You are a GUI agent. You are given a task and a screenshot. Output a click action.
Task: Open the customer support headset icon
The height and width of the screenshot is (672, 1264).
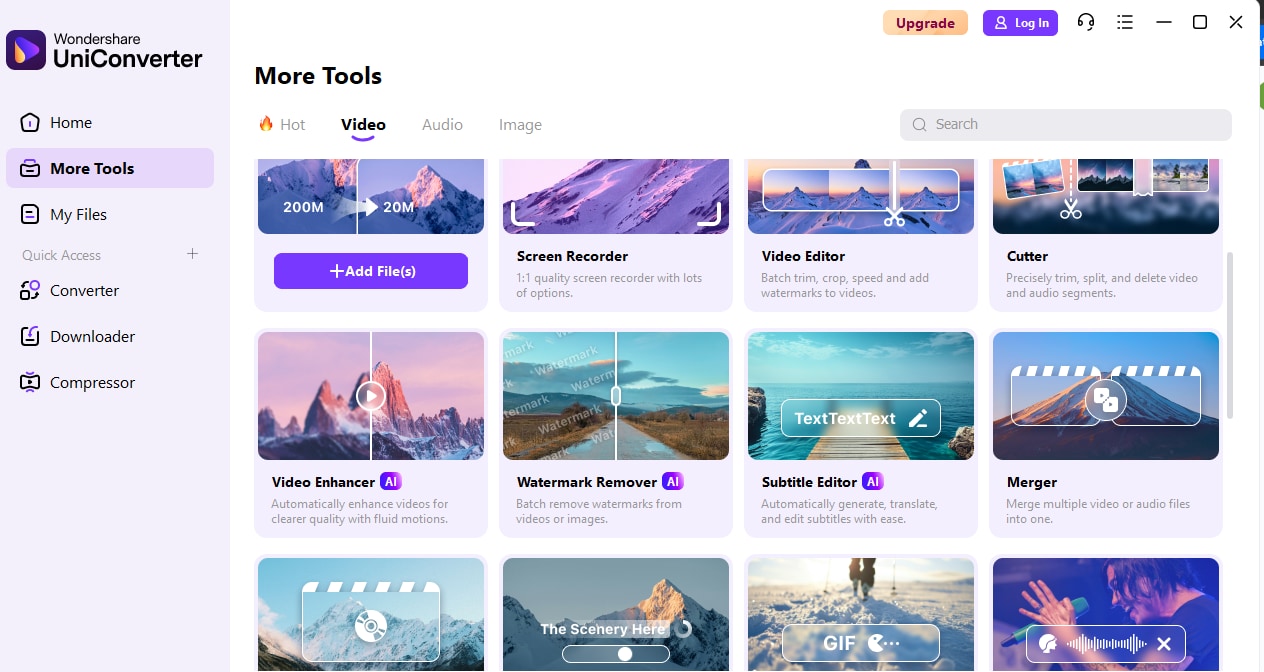1086,22
